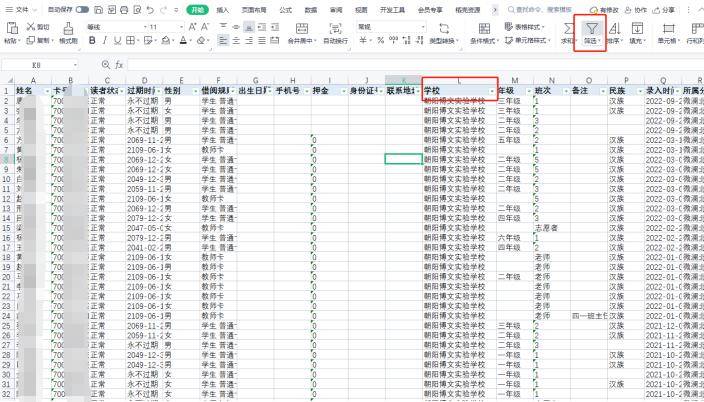Click the 合并居中 merge cells icon
Screen dimensions: 704x402
pos(301,29)
